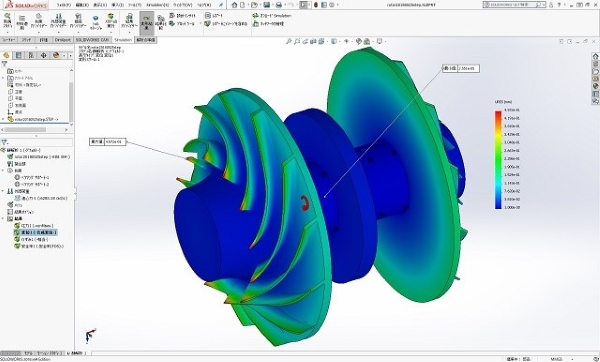The width and height of the screenshot is (600, 362).
Task: Click the Print icon in top toolbar
Action: 279,5
